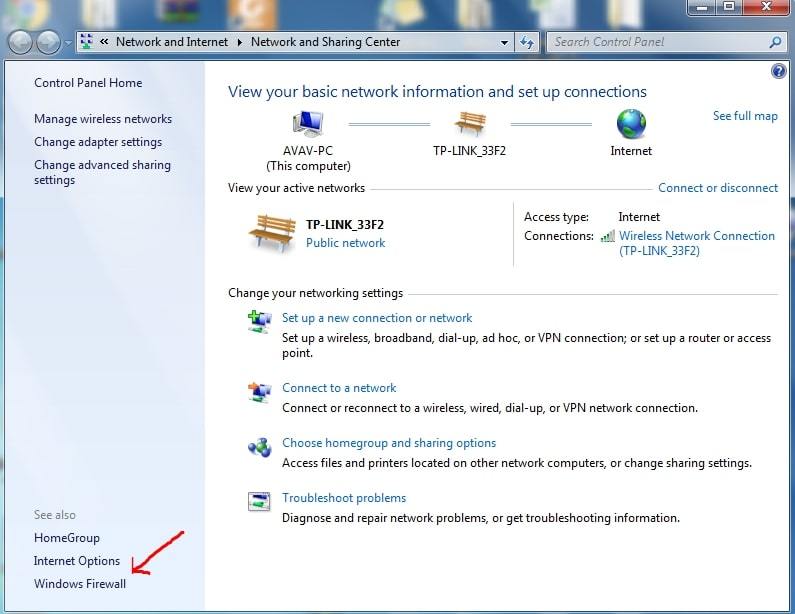Open the recent pages dropdown beside Forward
Image resolution: width=795 pixels, height=614 pixels.
(67, 43)
